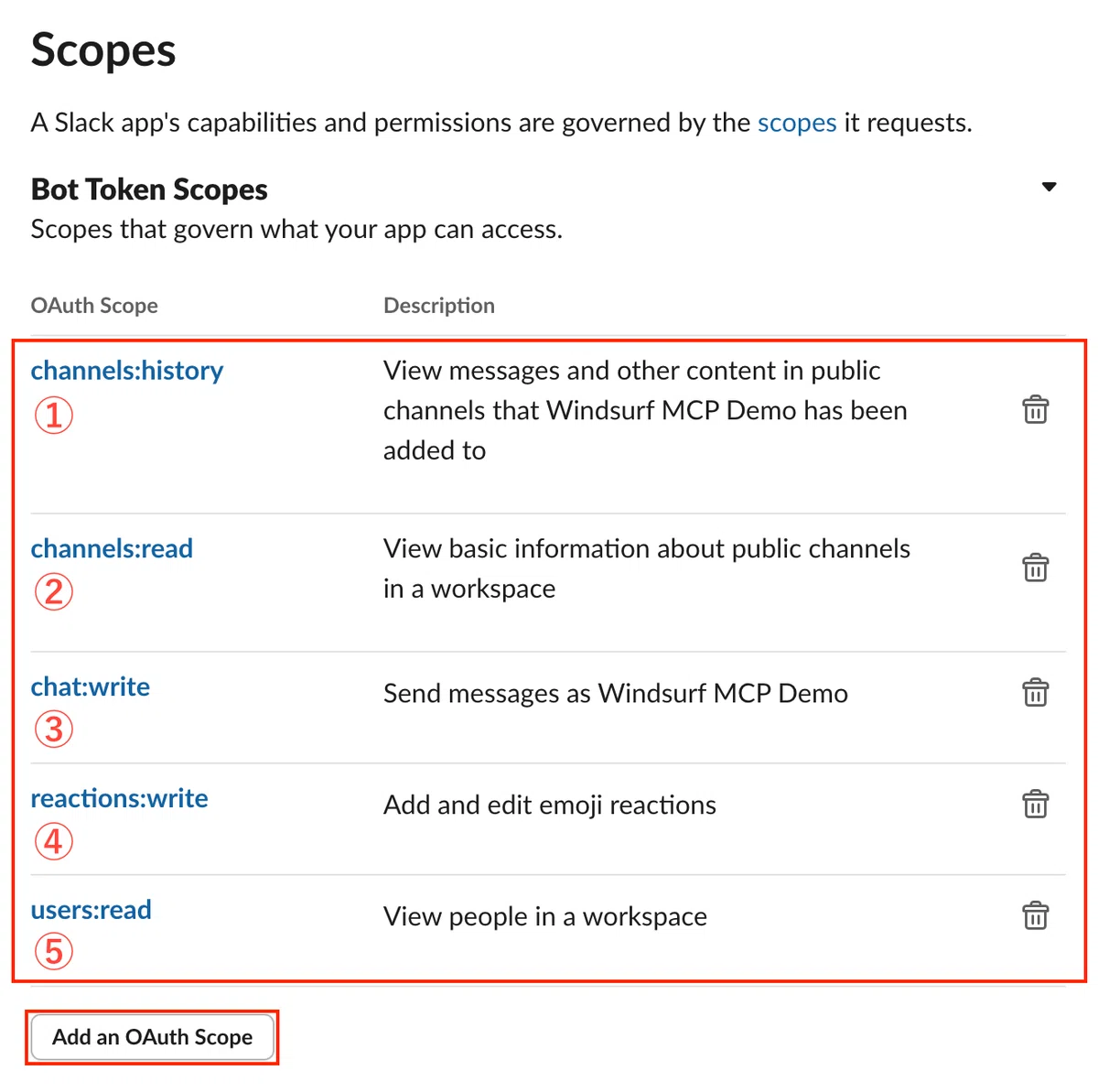Click the 'View messages and other content' description
This screenshot has height=1092, width=1098.
pos(645,410)
